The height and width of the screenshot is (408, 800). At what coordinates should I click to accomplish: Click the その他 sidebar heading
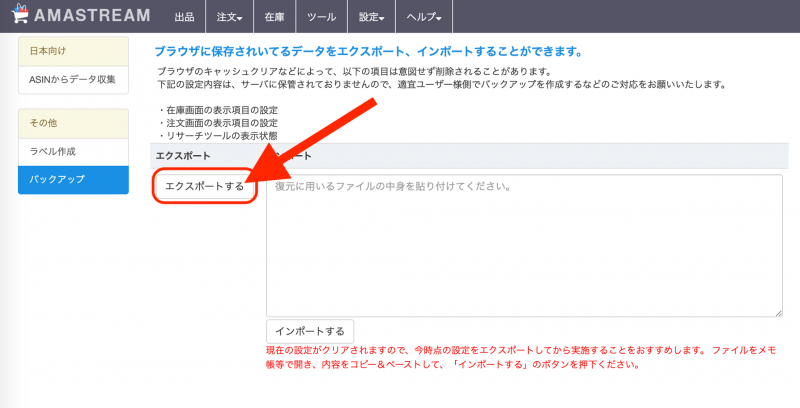point(73,123)
